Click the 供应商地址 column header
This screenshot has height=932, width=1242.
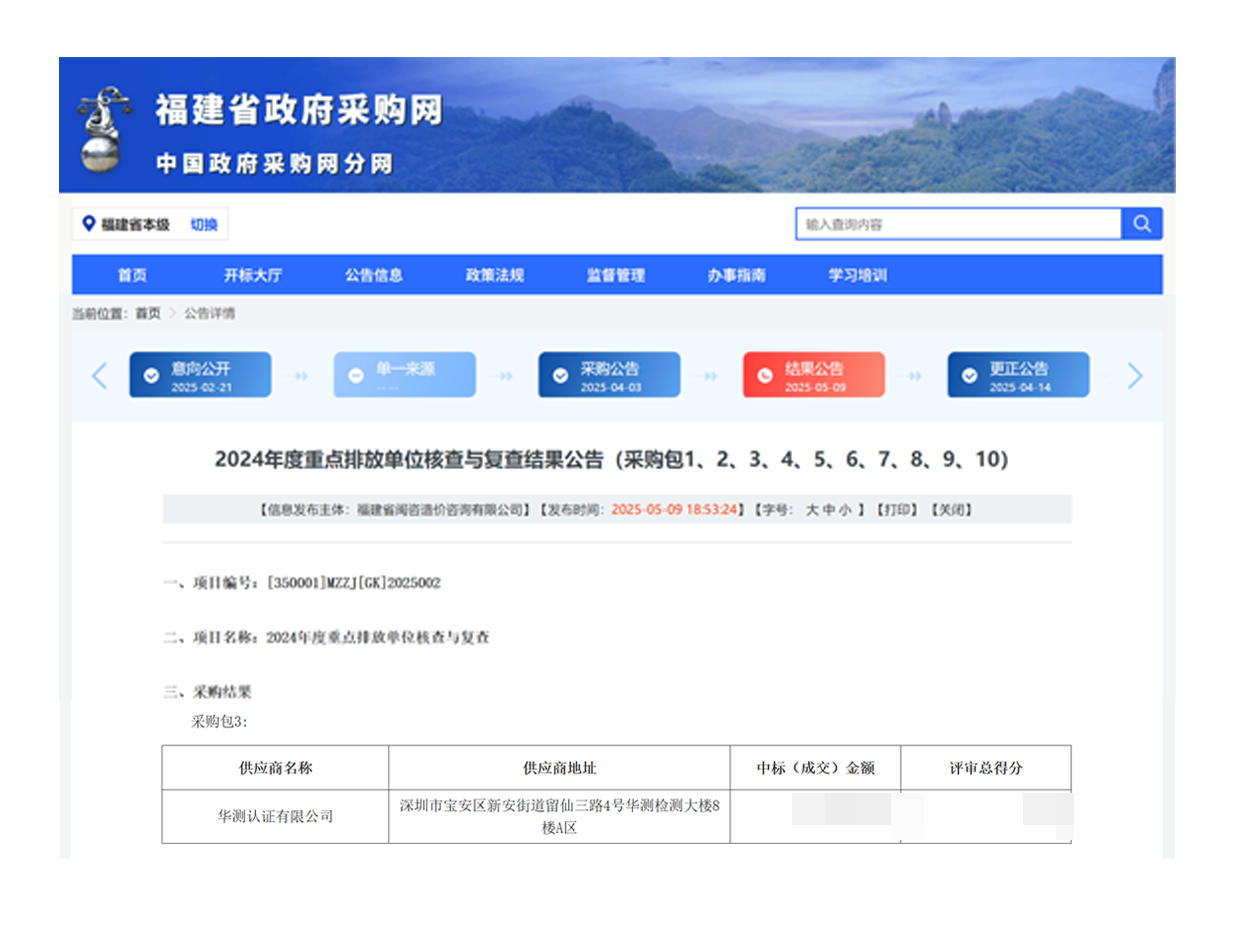[x=559, y=768]
